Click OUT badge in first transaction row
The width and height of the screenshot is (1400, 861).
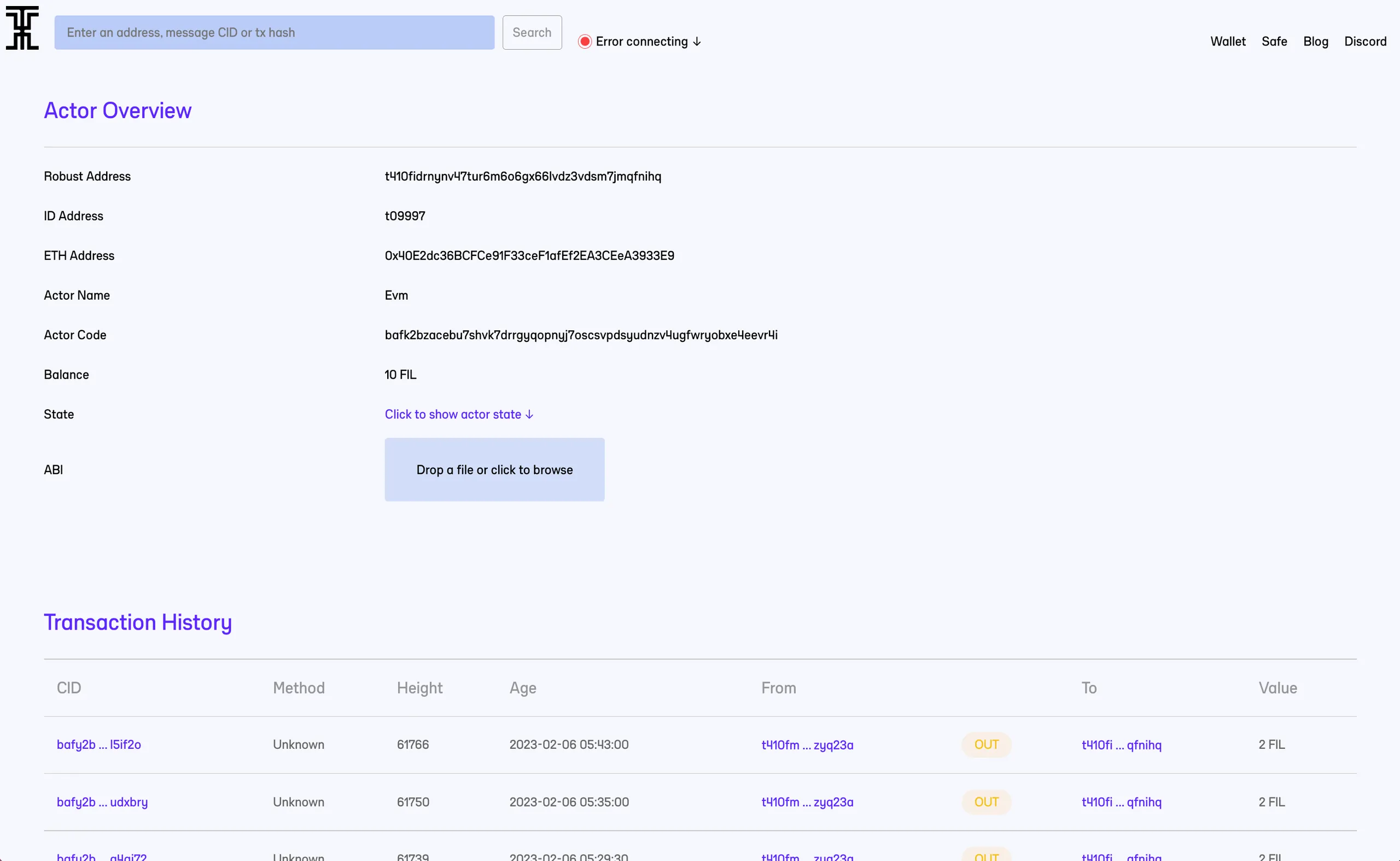pyautogui.click(x=986, y=744)
